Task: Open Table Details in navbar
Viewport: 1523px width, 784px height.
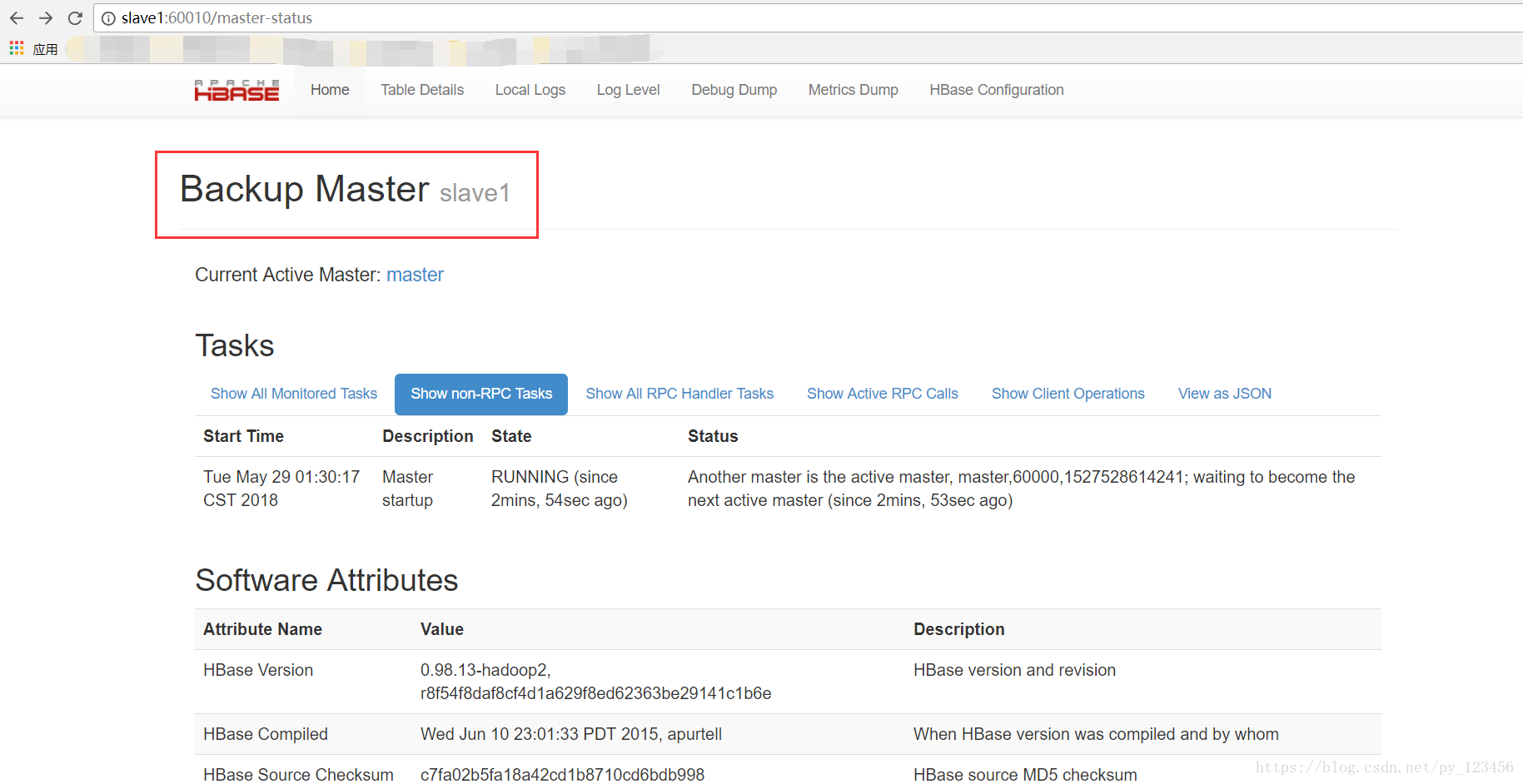Action: coord(422,90)
